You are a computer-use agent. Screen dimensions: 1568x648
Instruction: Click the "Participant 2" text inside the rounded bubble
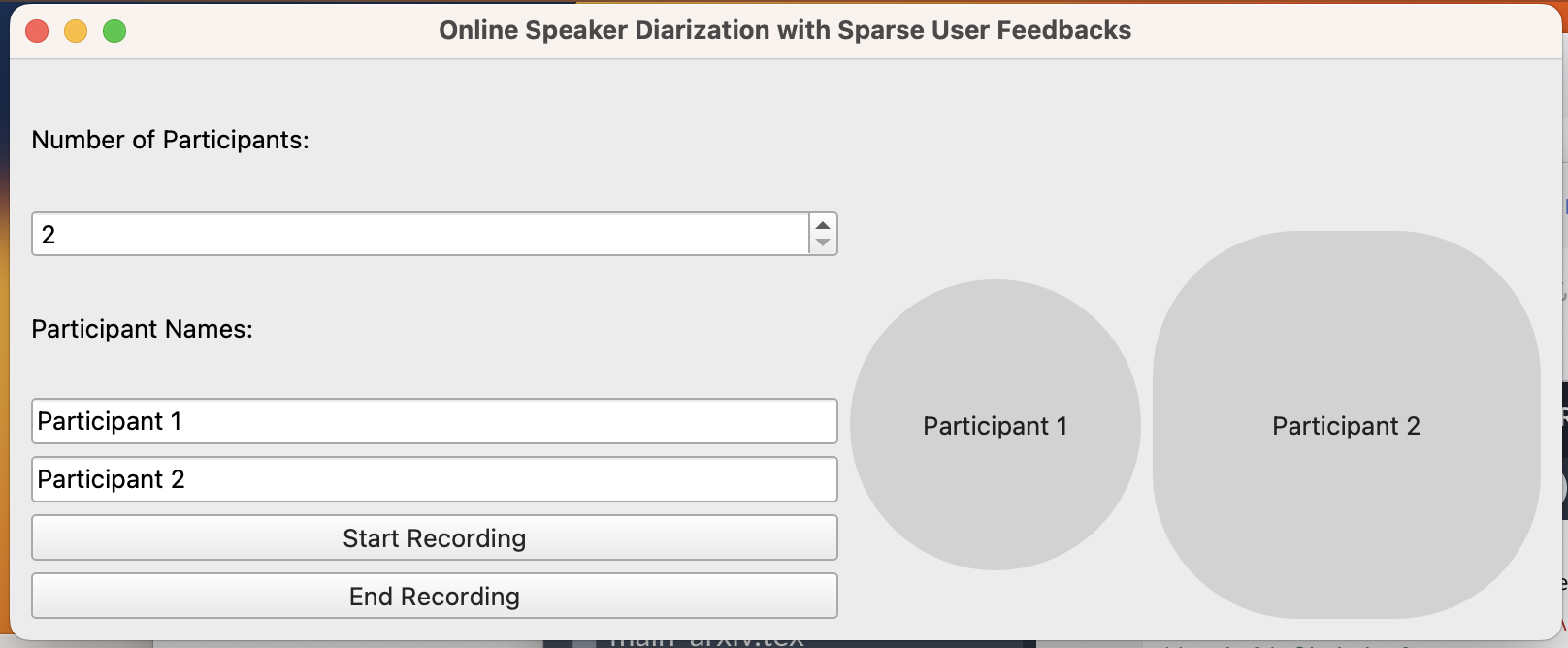click(1346, 426)
